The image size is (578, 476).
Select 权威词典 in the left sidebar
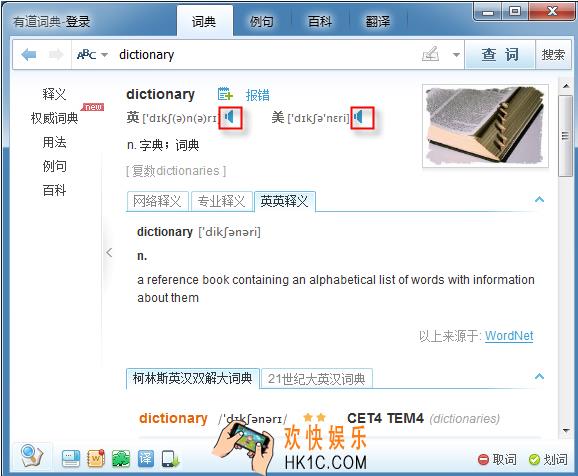pos(54,118)
